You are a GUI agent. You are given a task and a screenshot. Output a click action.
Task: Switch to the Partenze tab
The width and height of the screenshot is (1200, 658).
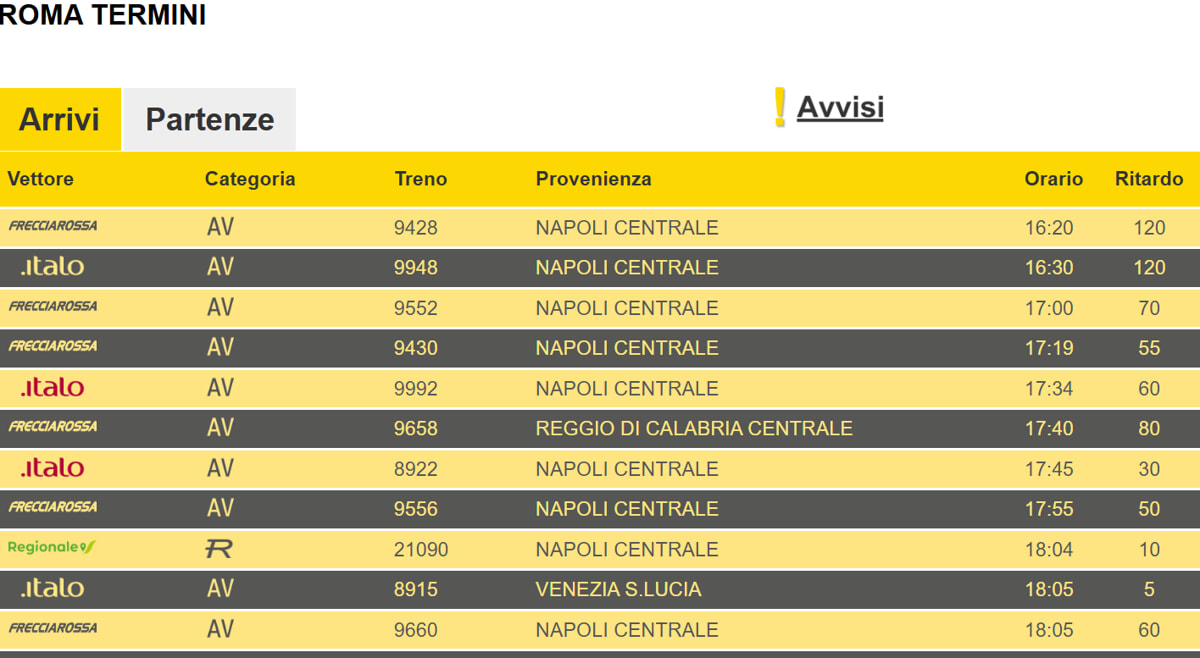209,120
